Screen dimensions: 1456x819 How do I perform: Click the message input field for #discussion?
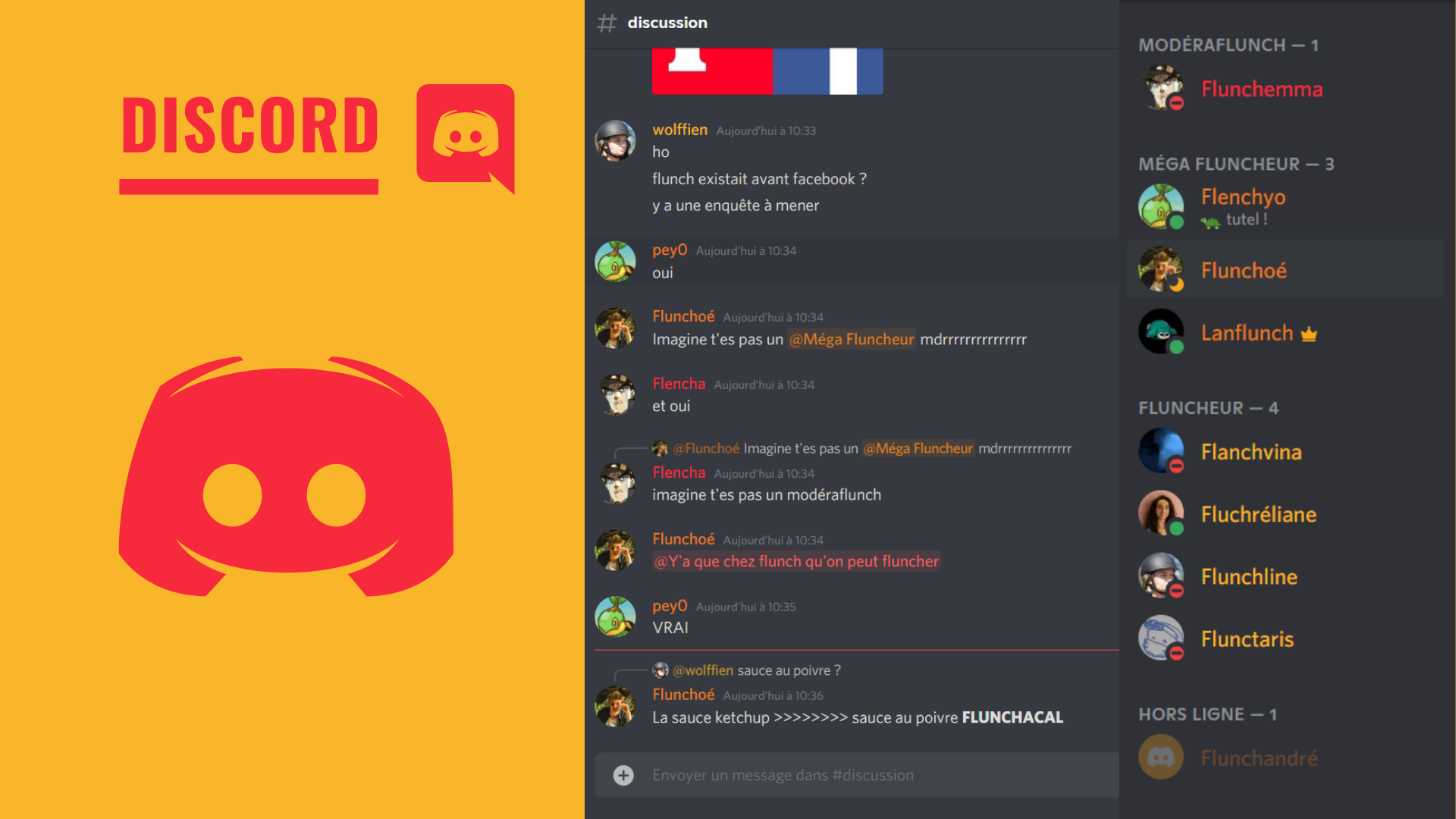pos(857,775)
